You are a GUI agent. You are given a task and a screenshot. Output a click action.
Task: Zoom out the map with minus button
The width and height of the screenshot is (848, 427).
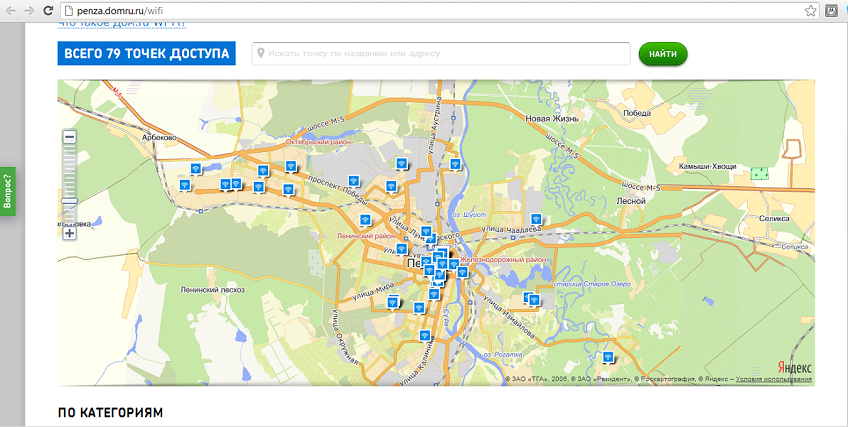tap(70, 137)
